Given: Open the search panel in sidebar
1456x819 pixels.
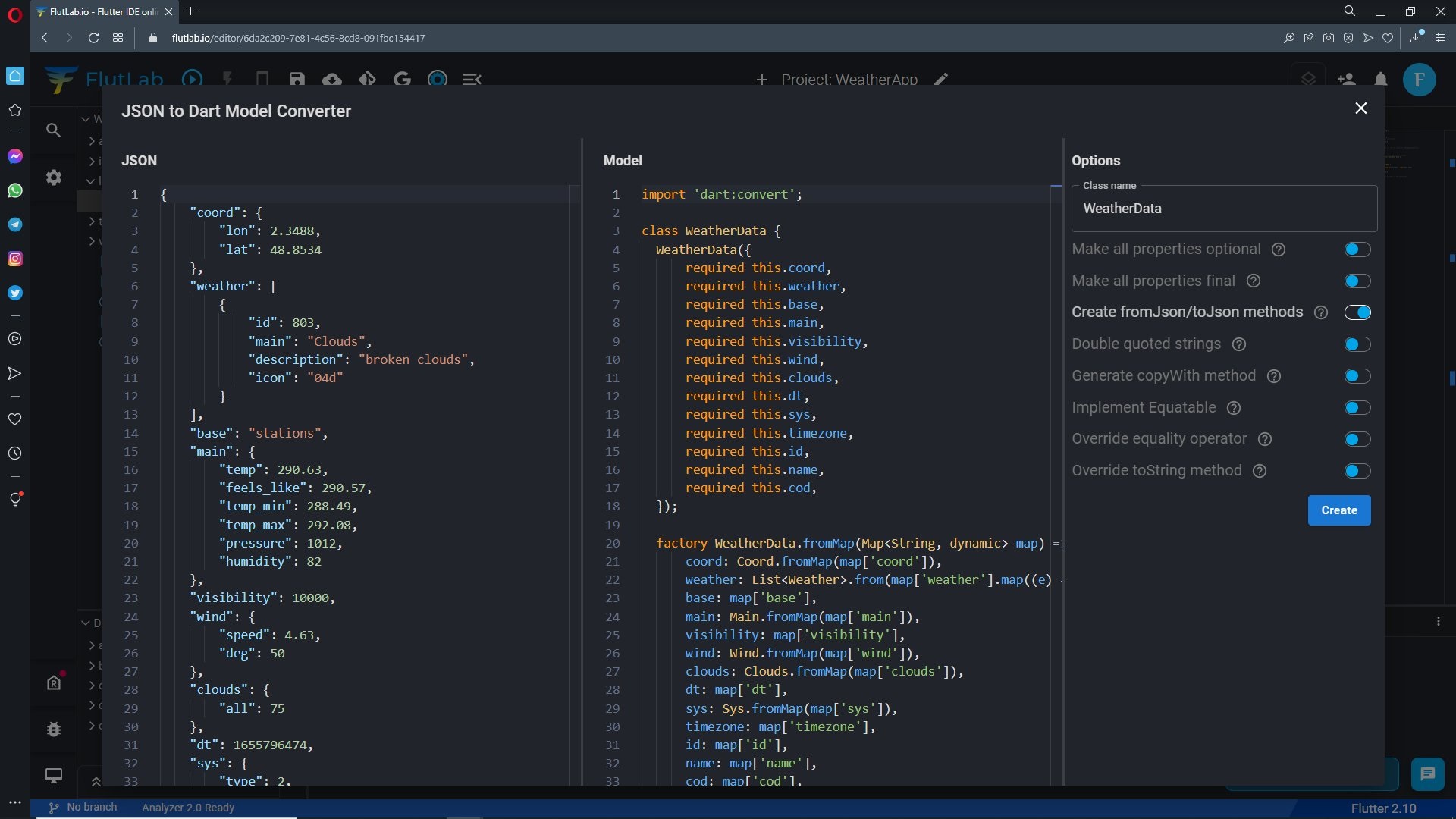Looking at the screenshot, I should pos(53,130).
